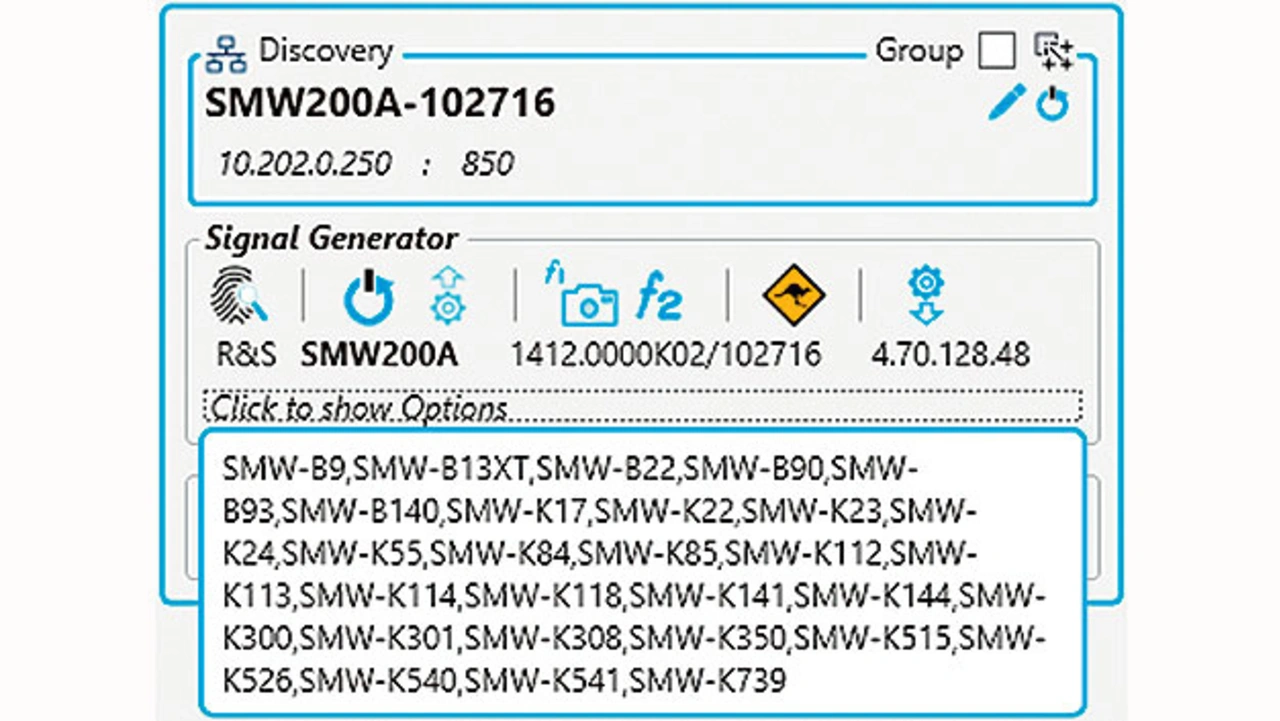This screenshot has width=1280, height=721.
Task: Edit device name with pencil icon
Action: point(1006,103)
